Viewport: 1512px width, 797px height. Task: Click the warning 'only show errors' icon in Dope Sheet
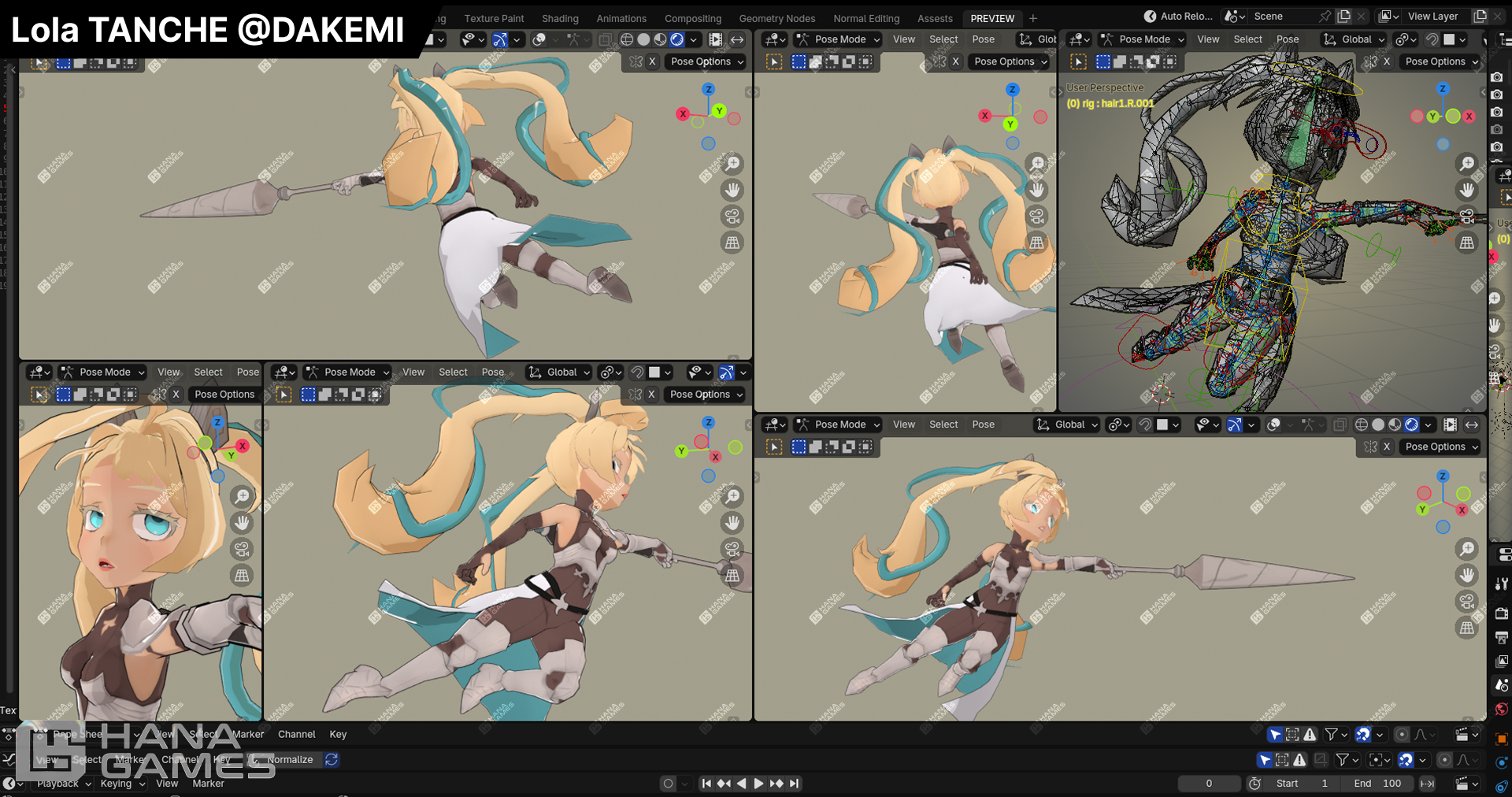[x=1310, y=735]
